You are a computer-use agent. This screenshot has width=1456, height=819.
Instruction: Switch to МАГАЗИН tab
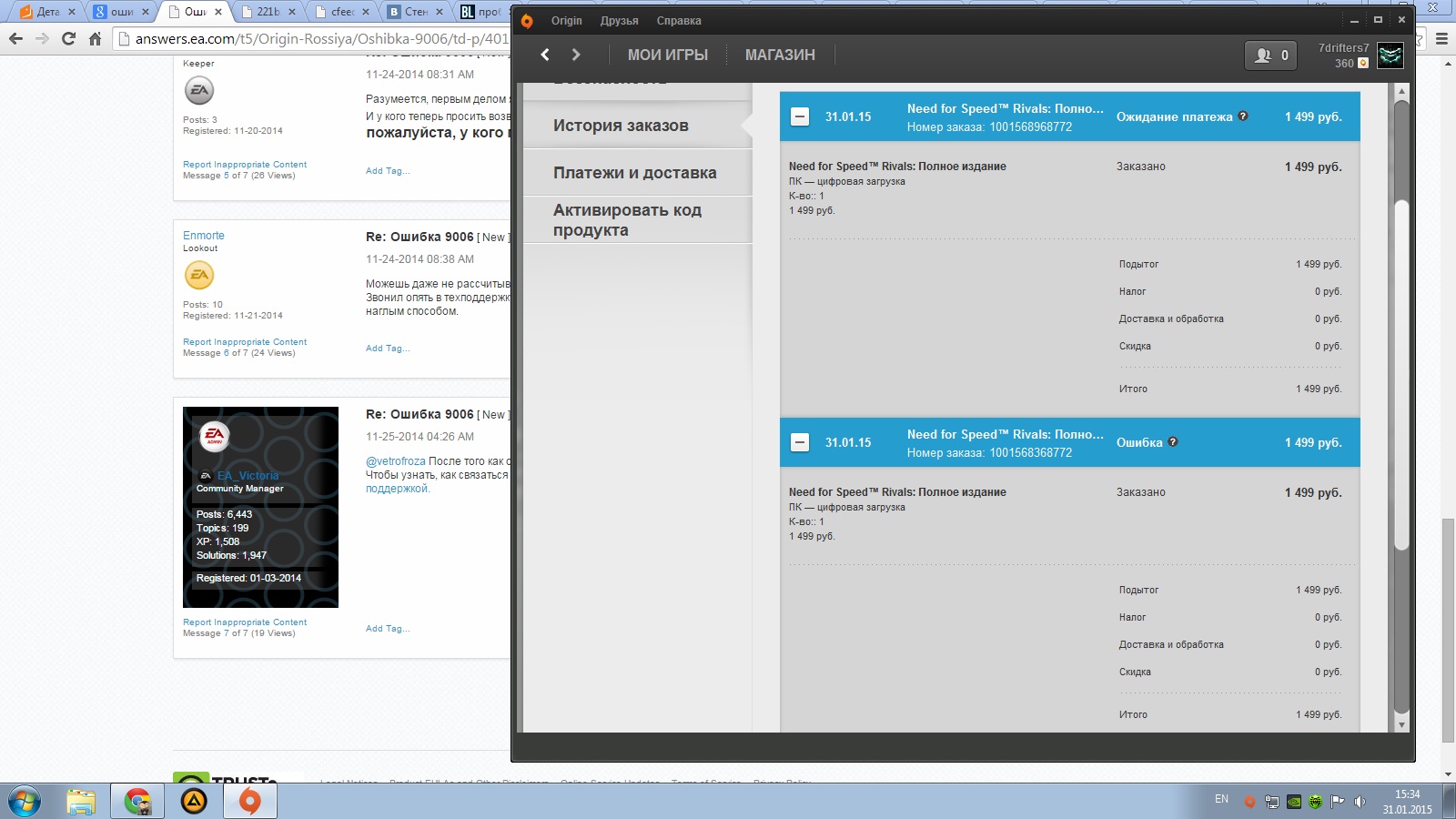[x=780, y=55]
